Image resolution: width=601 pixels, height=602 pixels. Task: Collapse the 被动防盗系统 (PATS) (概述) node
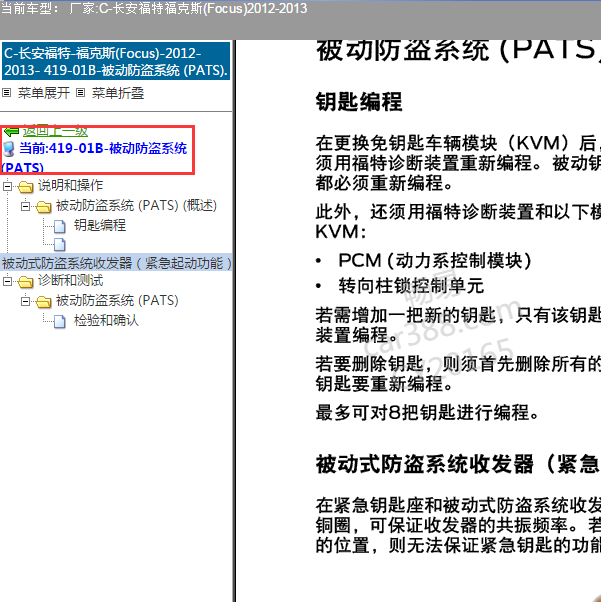click(25, 206)
